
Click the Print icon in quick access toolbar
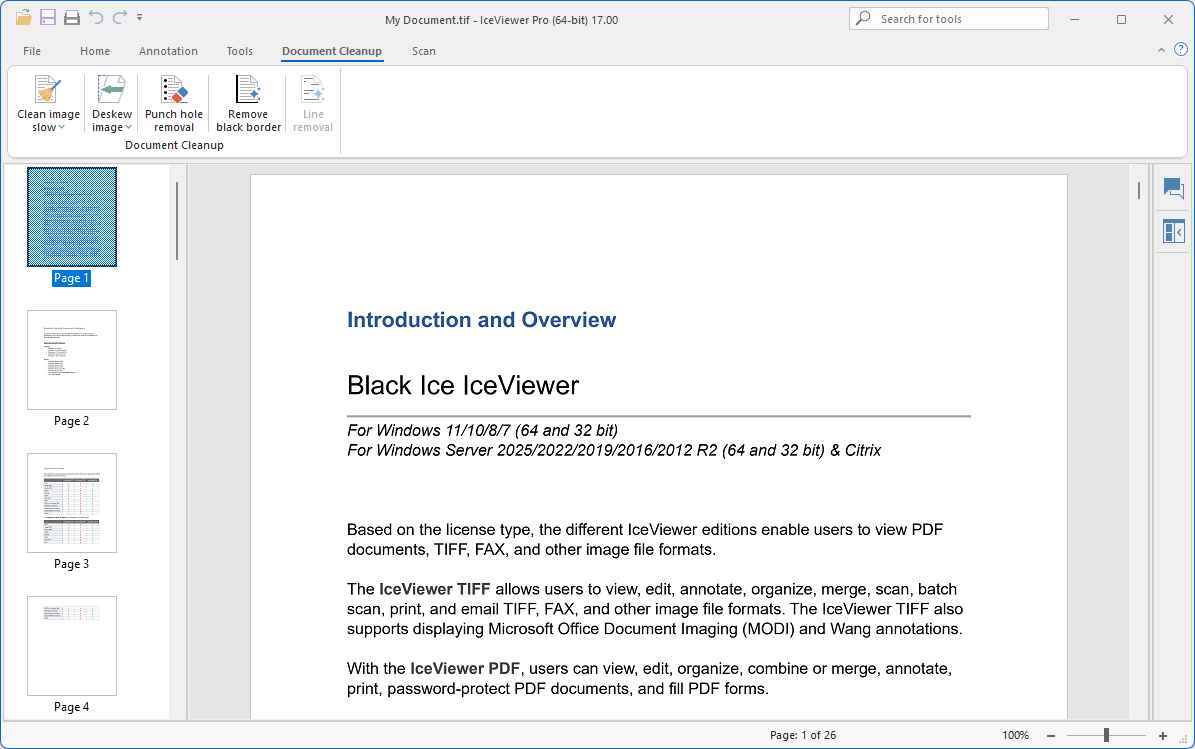pyautogui.click(x=72, y=17)
